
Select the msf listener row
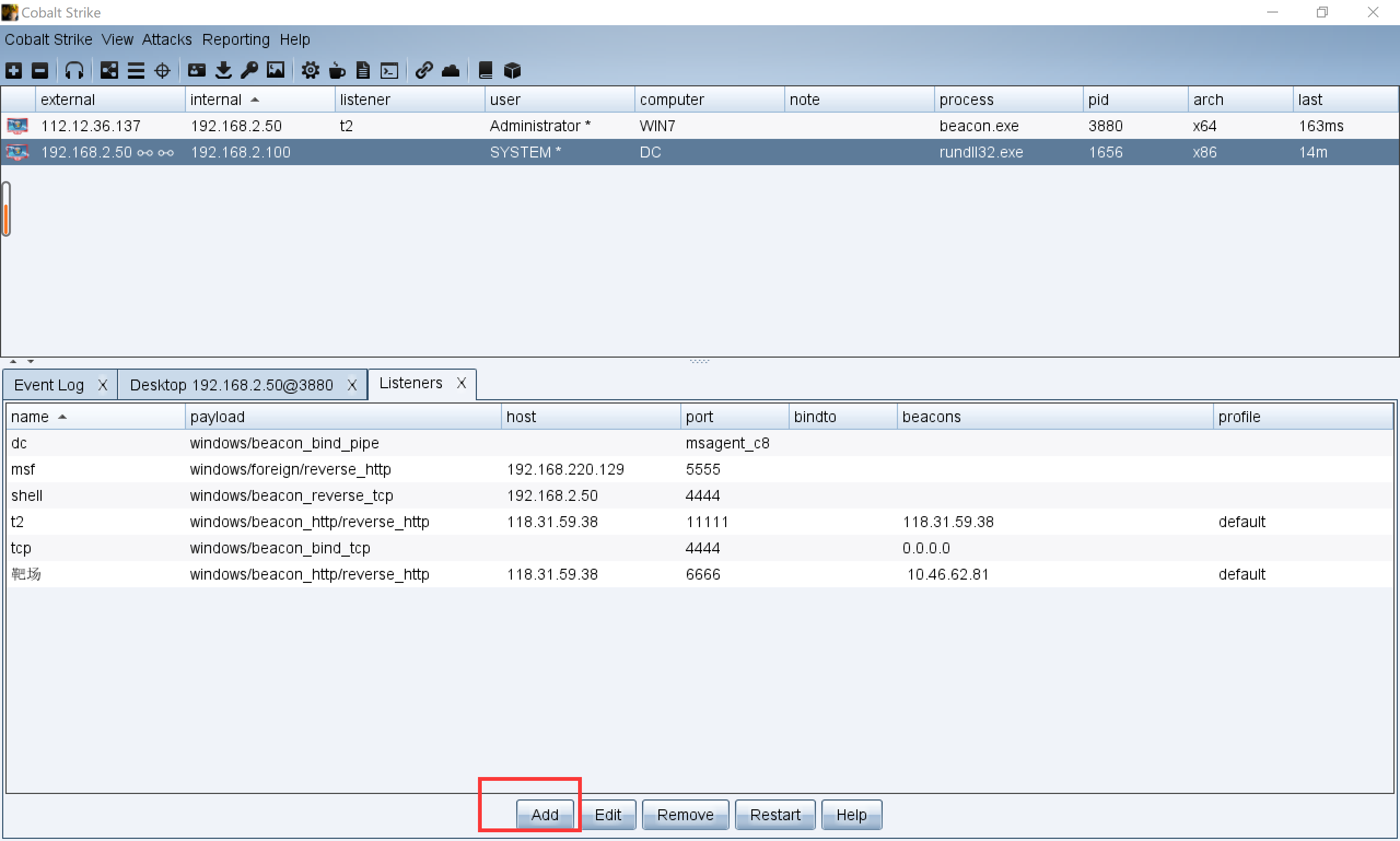click(699, 469)
